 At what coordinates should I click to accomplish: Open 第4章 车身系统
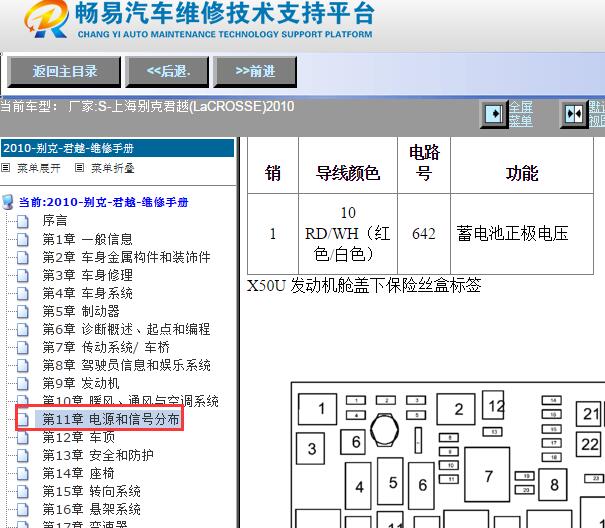pos(88,293)
